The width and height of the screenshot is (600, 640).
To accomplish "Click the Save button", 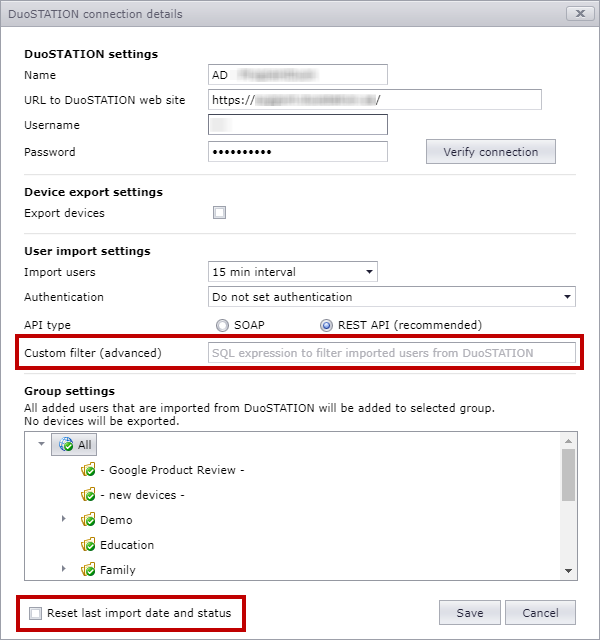I will (470, 613).
